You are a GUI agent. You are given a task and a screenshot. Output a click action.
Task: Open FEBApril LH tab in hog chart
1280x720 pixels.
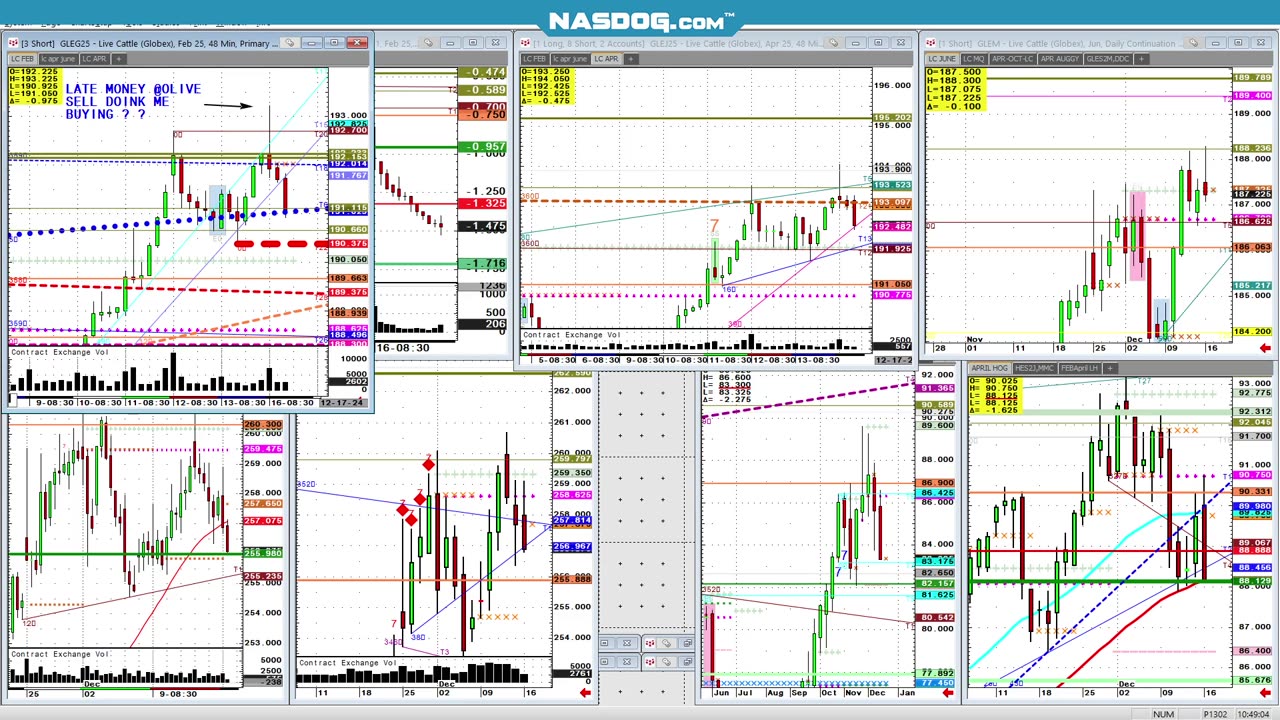1080,368
